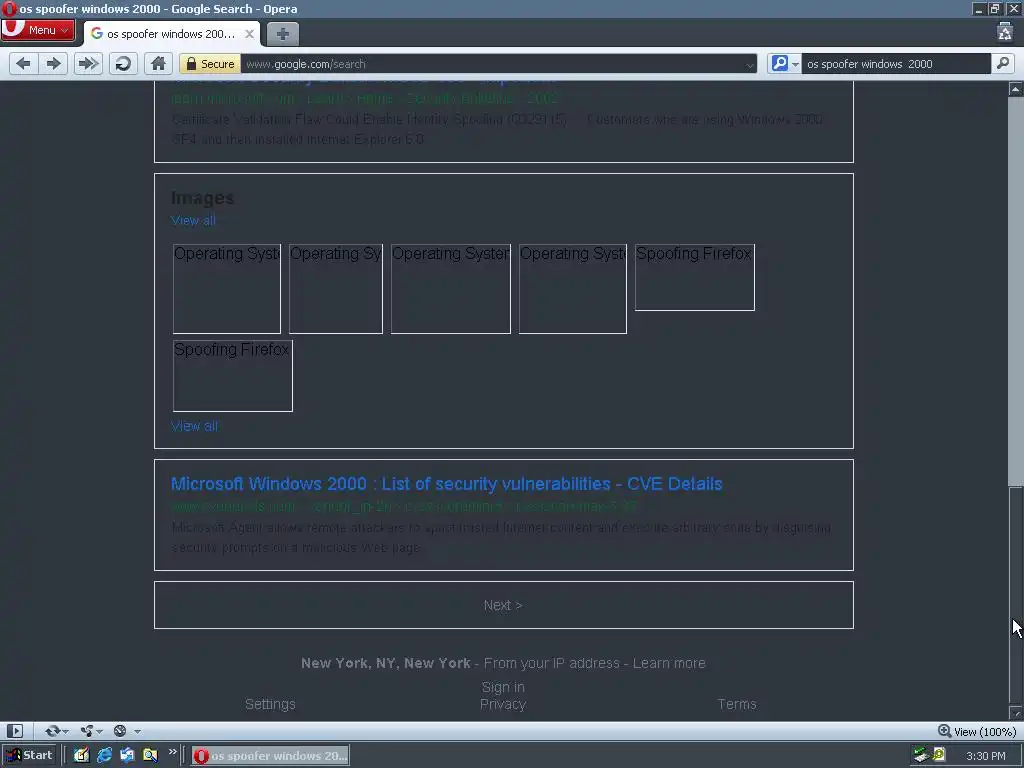Open the second, narrower 'Operating Sy' thumbnail
1024x768 pixels.
(336, 289)
